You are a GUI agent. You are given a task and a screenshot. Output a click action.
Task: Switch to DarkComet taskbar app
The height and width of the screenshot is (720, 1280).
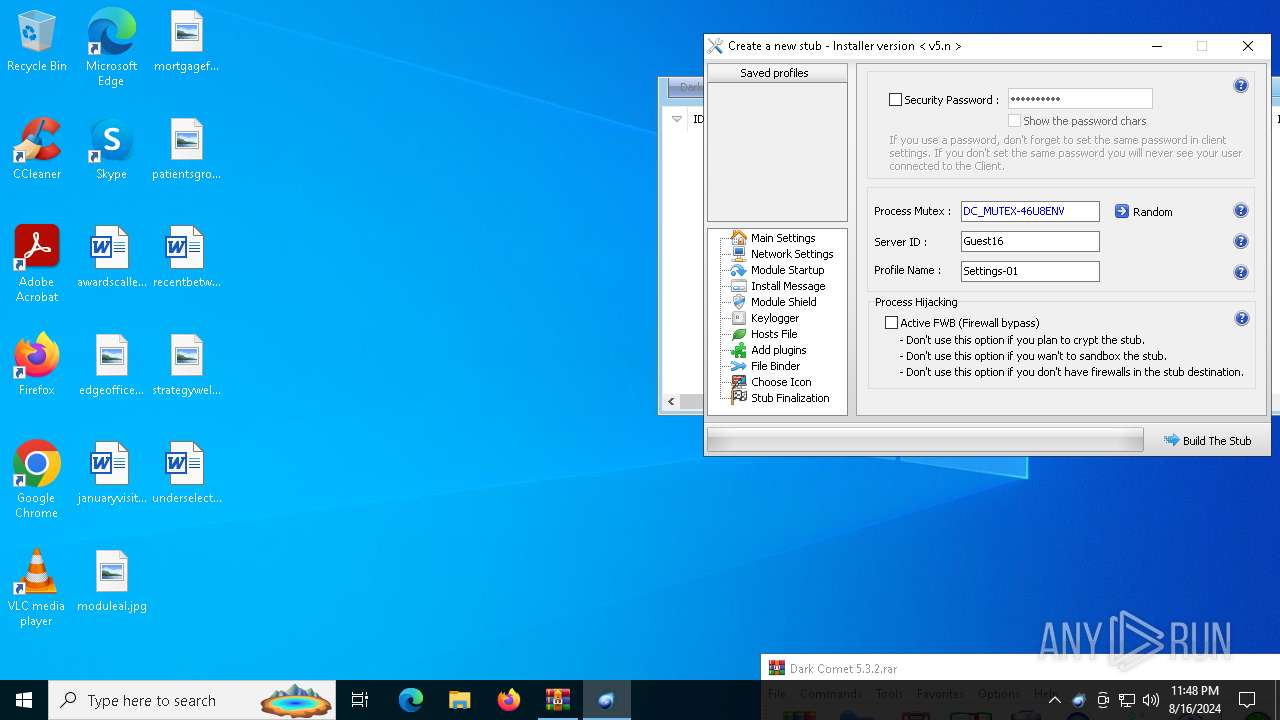tap(606, 700)
